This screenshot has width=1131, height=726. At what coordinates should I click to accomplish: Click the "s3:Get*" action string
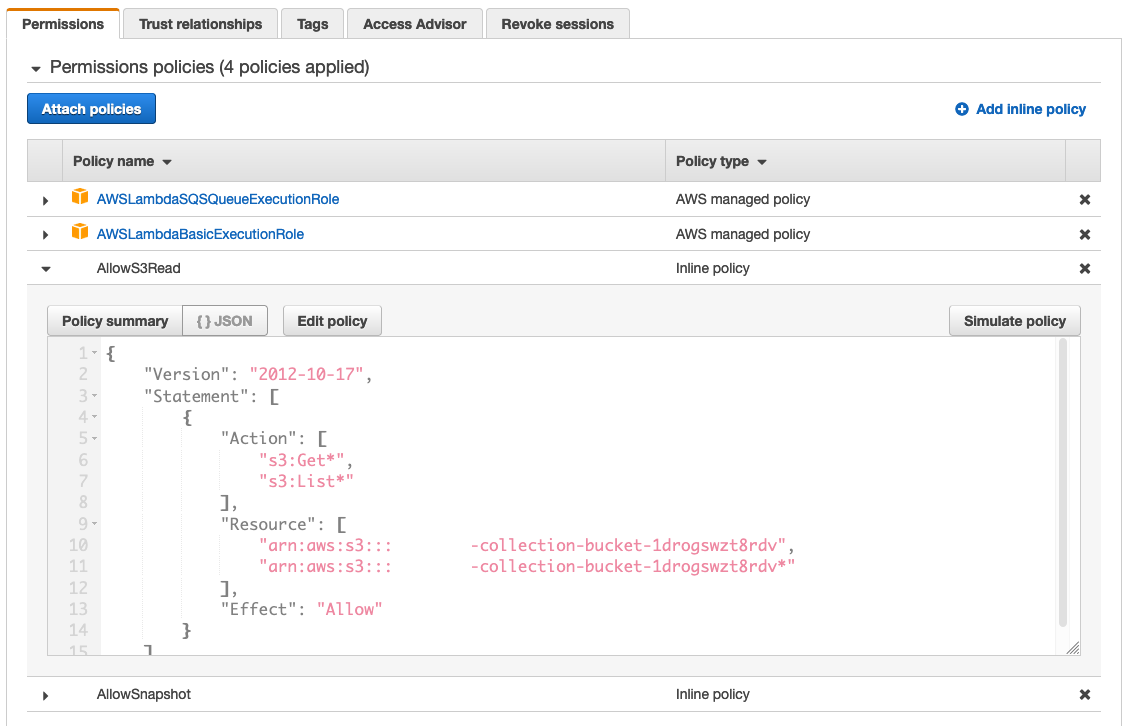click(302, 460)
